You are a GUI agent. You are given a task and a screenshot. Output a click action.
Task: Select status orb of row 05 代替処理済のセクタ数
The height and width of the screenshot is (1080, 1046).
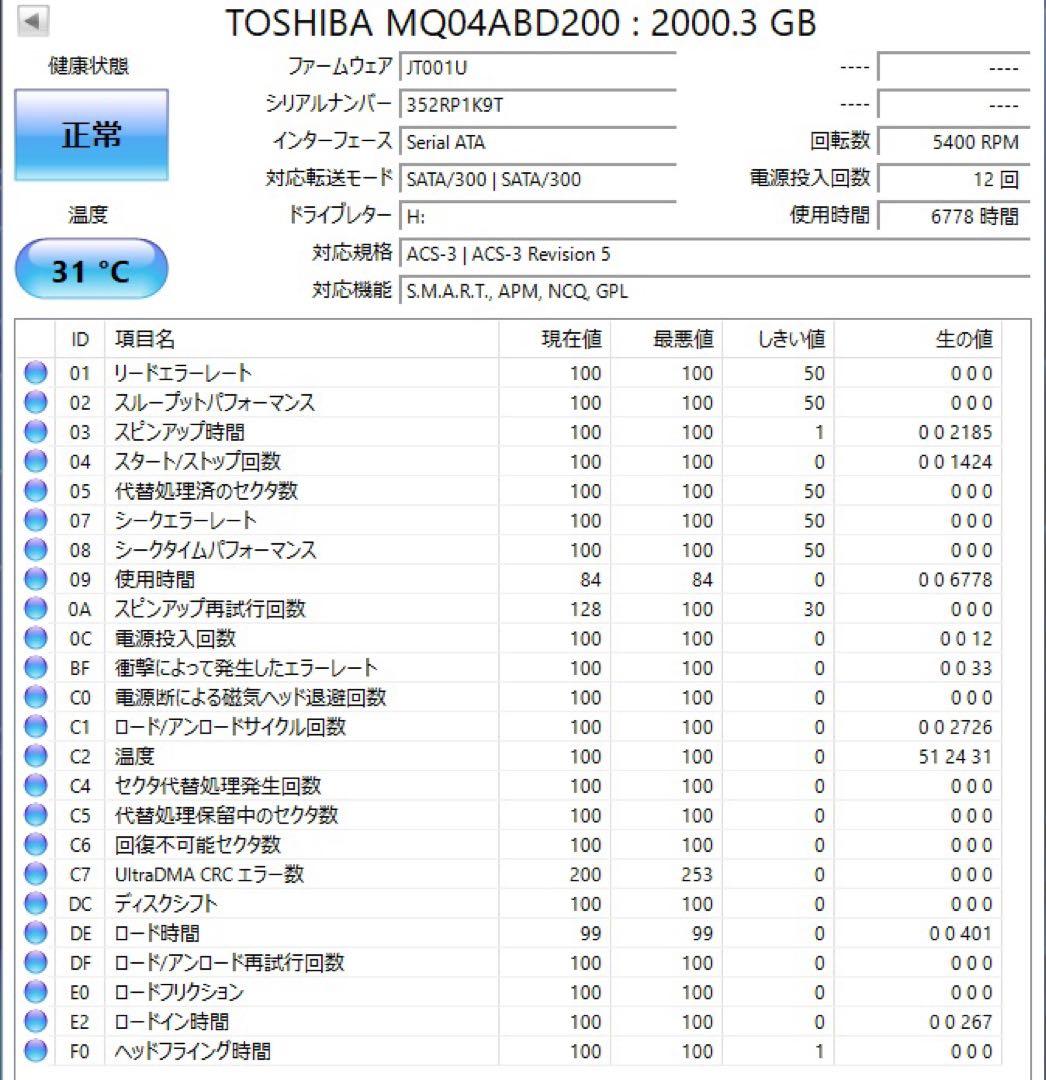click(36, 491)
